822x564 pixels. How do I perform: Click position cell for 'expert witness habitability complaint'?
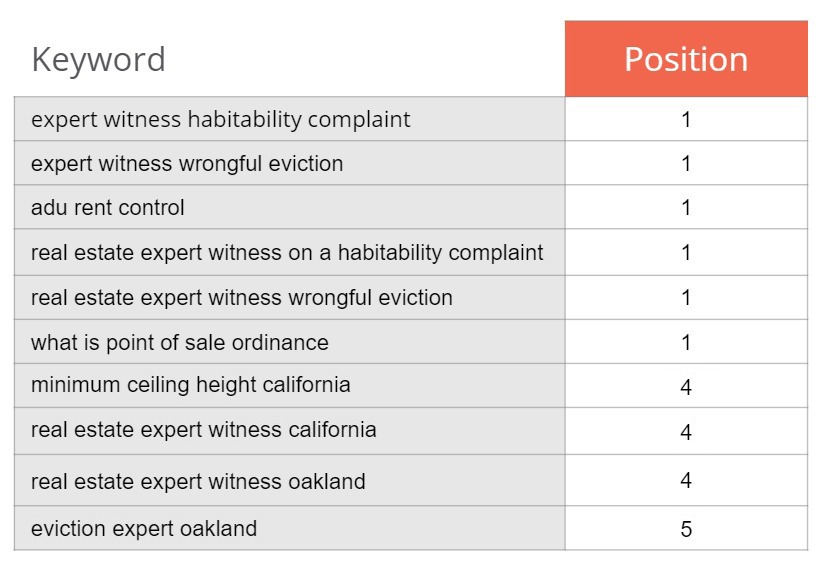(x=686, y=119)
